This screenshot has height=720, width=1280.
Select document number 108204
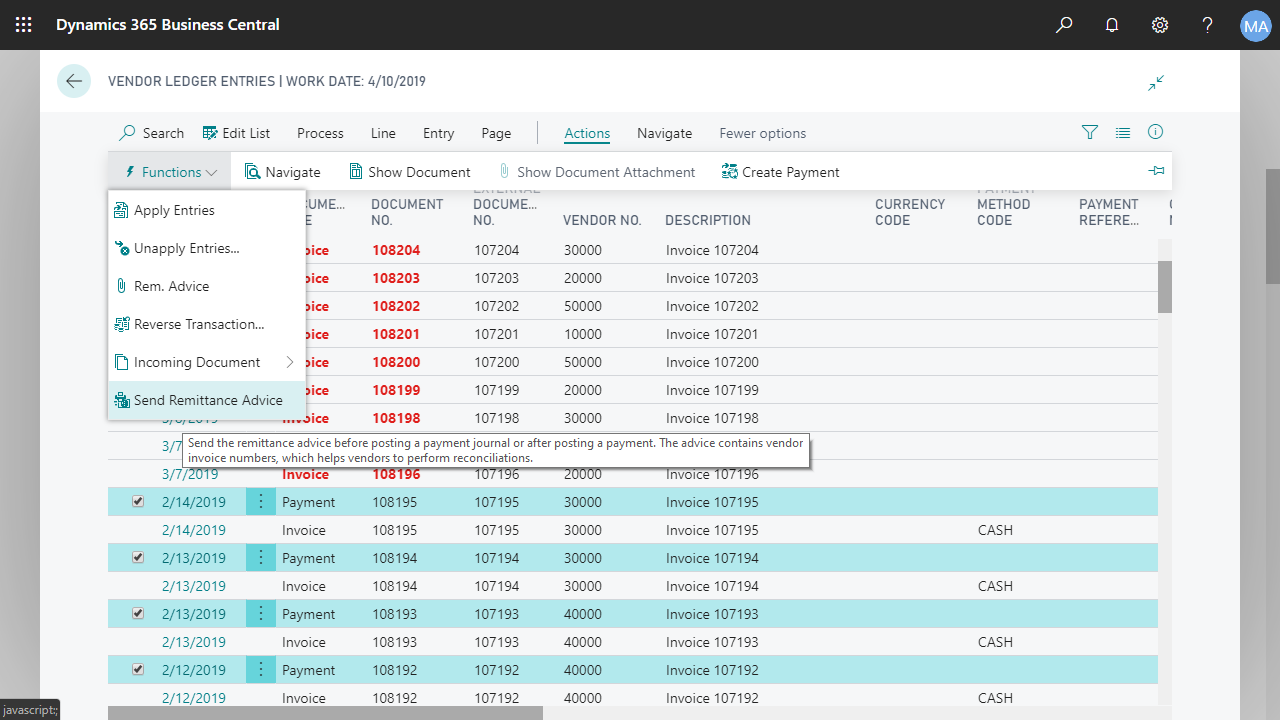[396, 250]
